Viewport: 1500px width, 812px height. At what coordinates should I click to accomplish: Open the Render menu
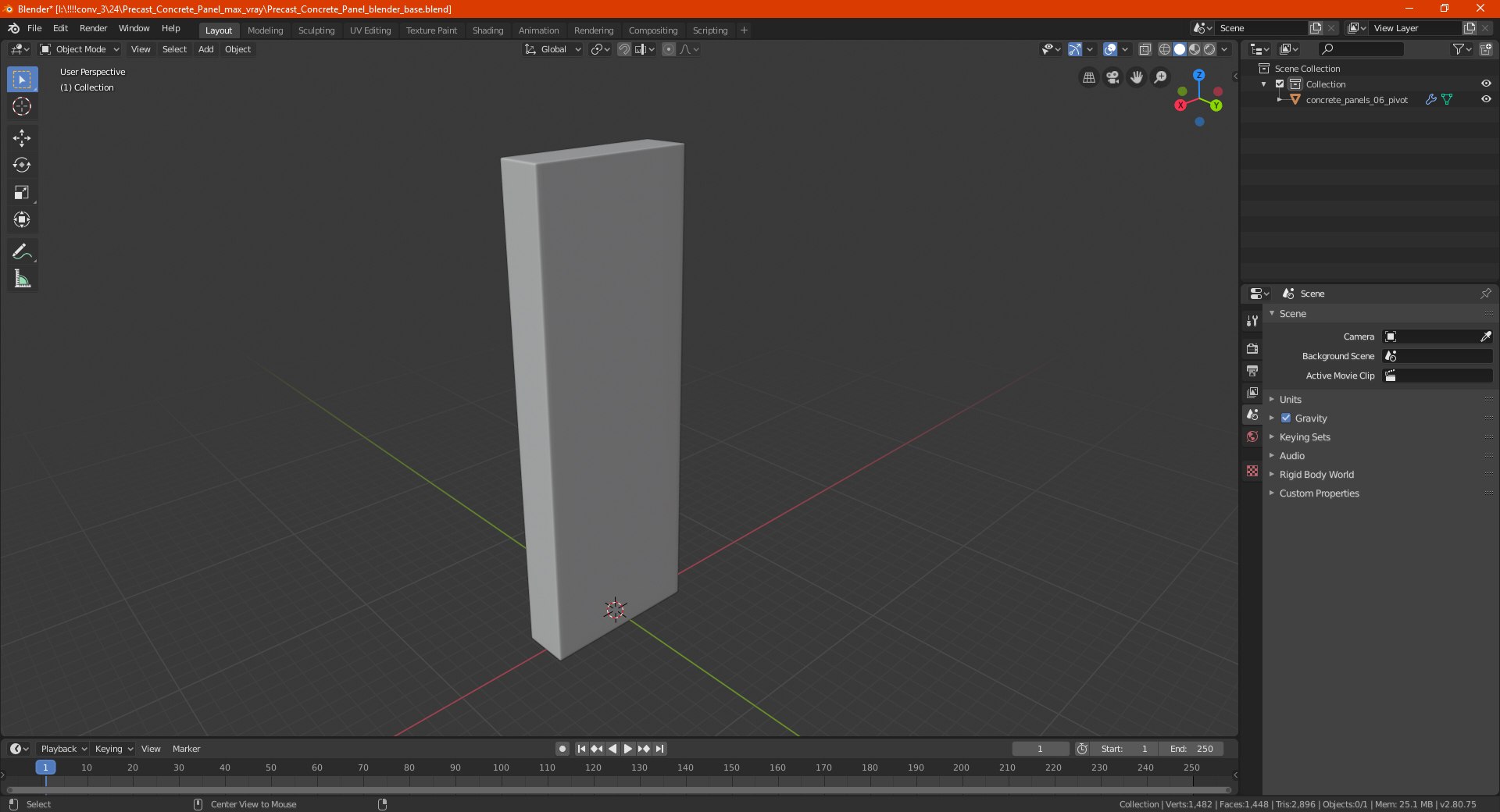point(93,28)
